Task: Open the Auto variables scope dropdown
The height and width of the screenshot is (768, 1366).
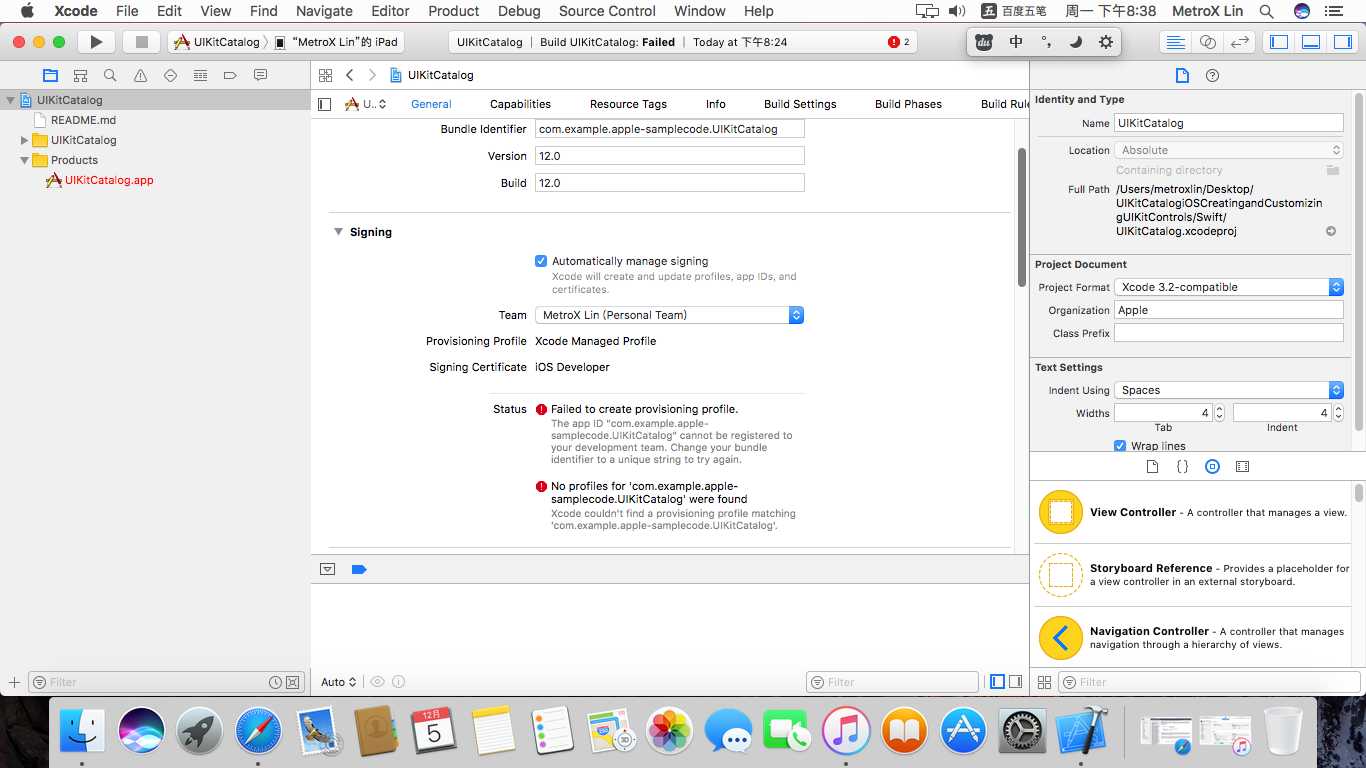Action: 339,682
